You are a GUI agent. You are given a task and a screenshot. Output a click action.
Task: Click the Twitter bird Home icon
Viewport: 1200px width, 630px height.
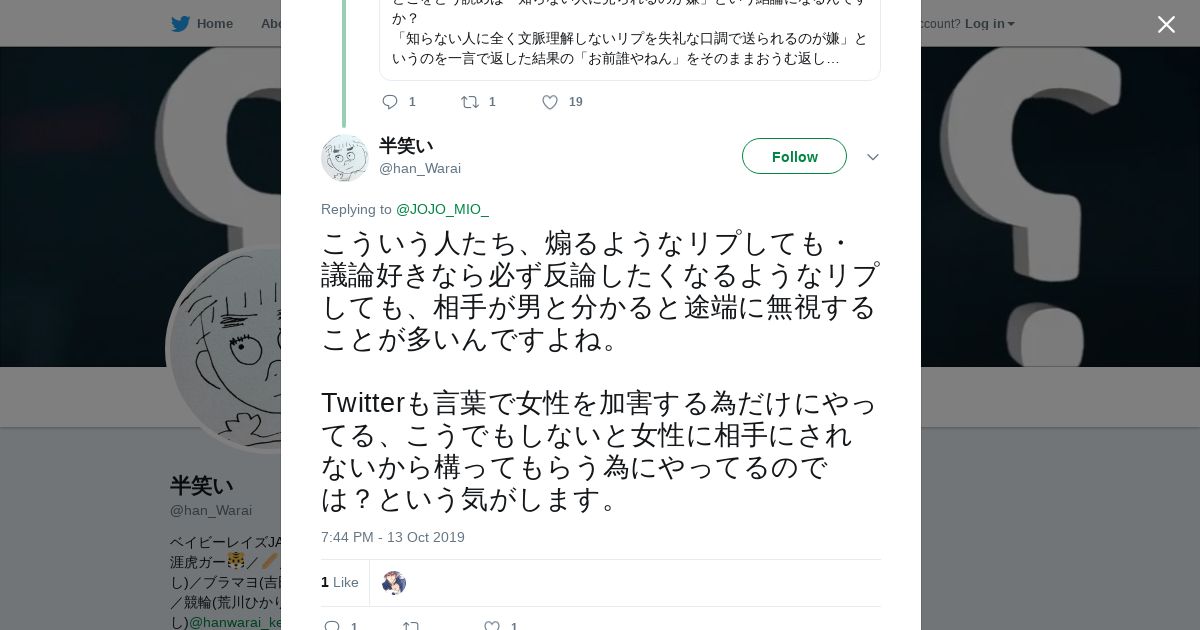pyautogui.click(x=180, y=23)
